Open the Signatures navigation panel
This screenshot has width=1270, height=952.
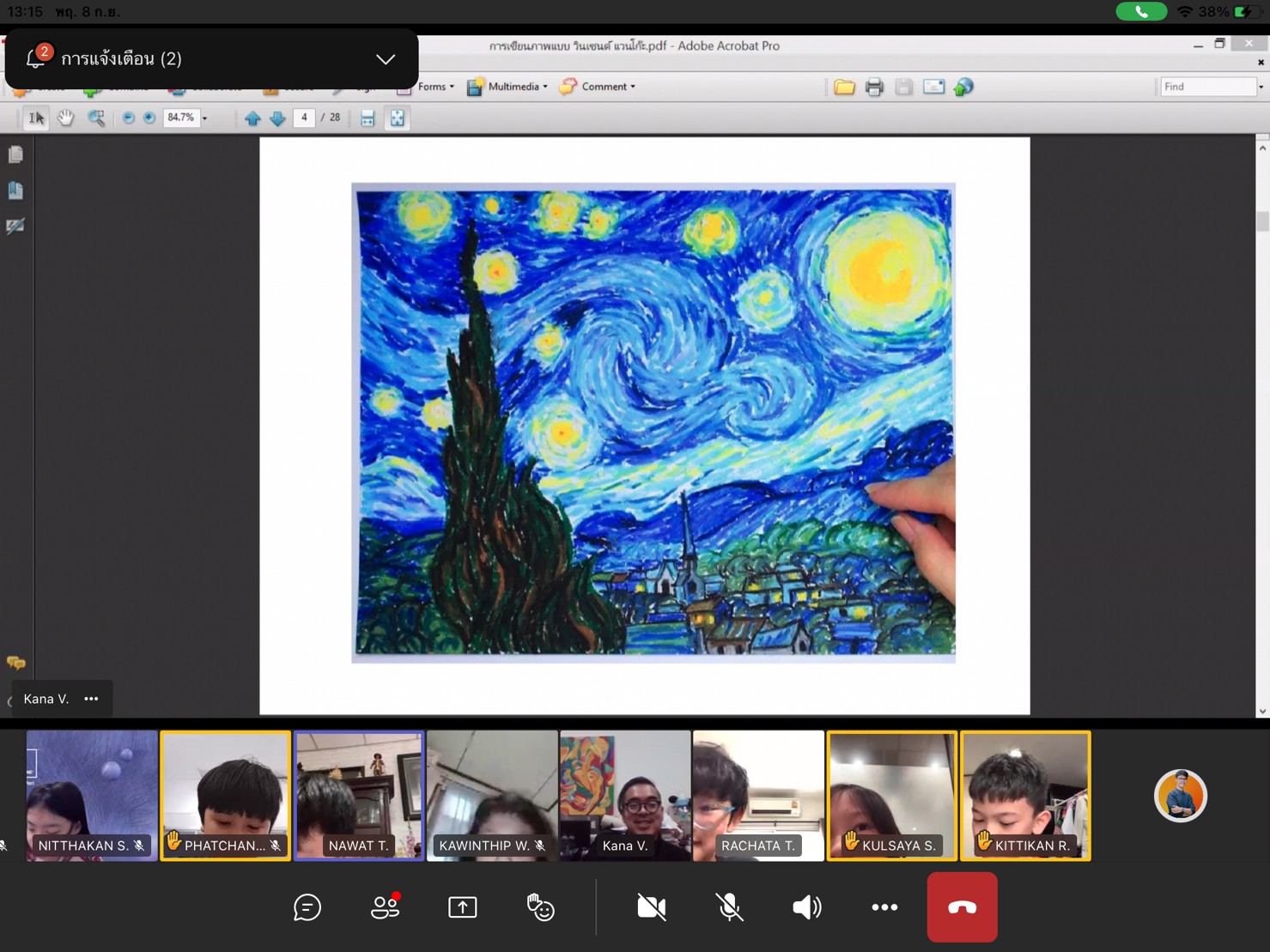[15, 226]
